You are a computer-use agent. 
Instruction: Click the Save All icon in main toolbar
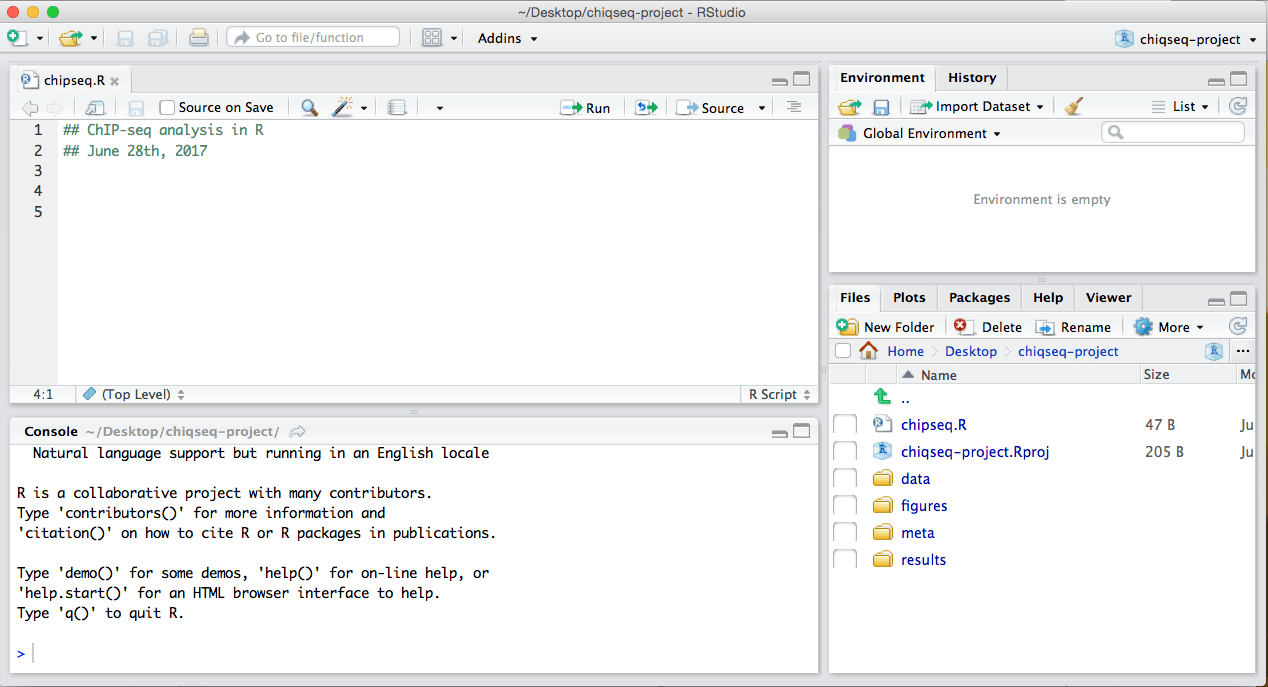point(157,38)
